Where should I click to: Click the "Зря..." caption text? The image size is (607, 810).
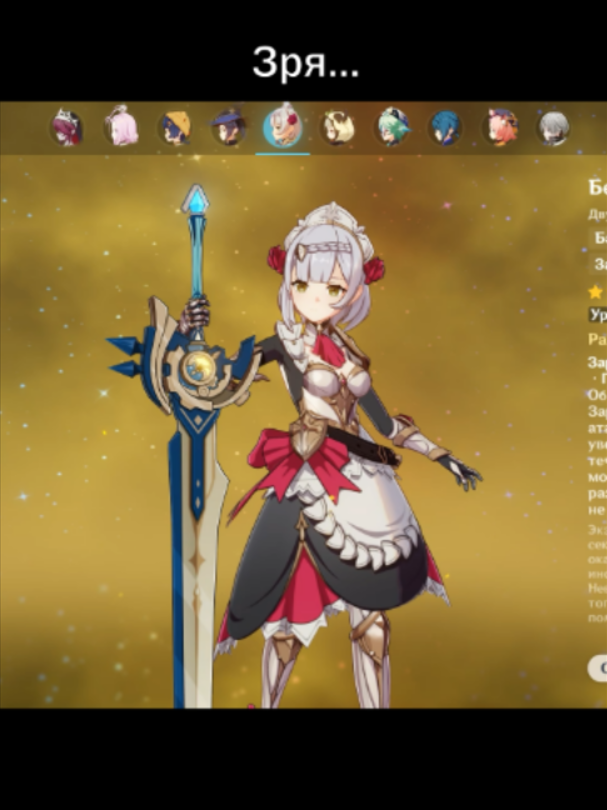[306, 63]
